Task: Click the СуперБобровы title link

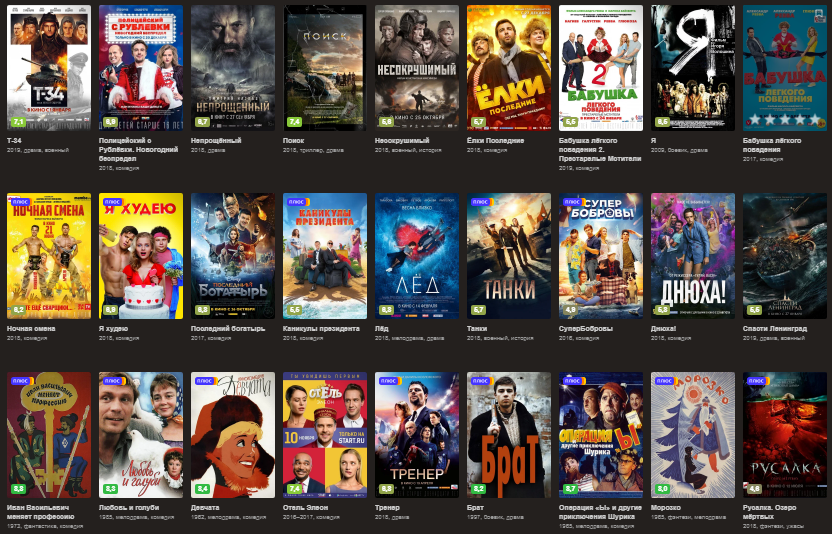Action: click(x=585, y=329)
